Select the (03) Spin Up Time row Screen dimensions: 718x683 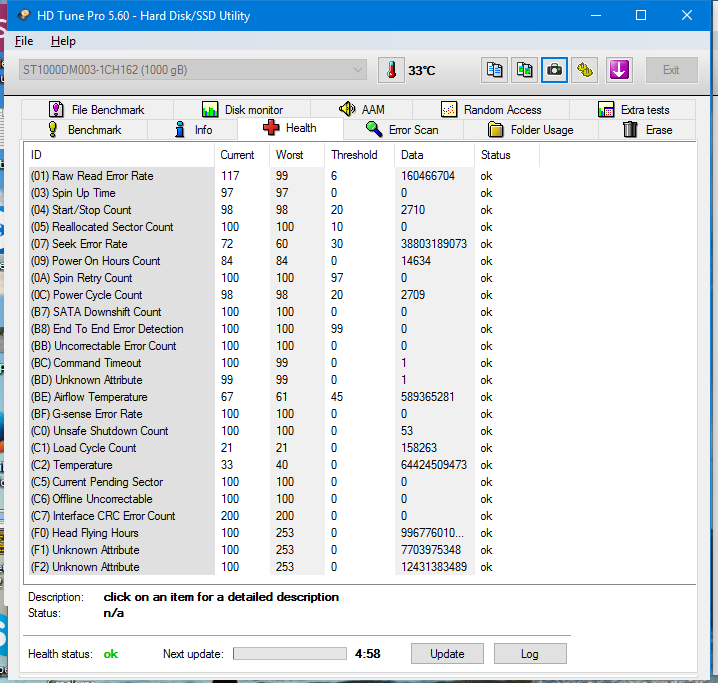[284, 193]
